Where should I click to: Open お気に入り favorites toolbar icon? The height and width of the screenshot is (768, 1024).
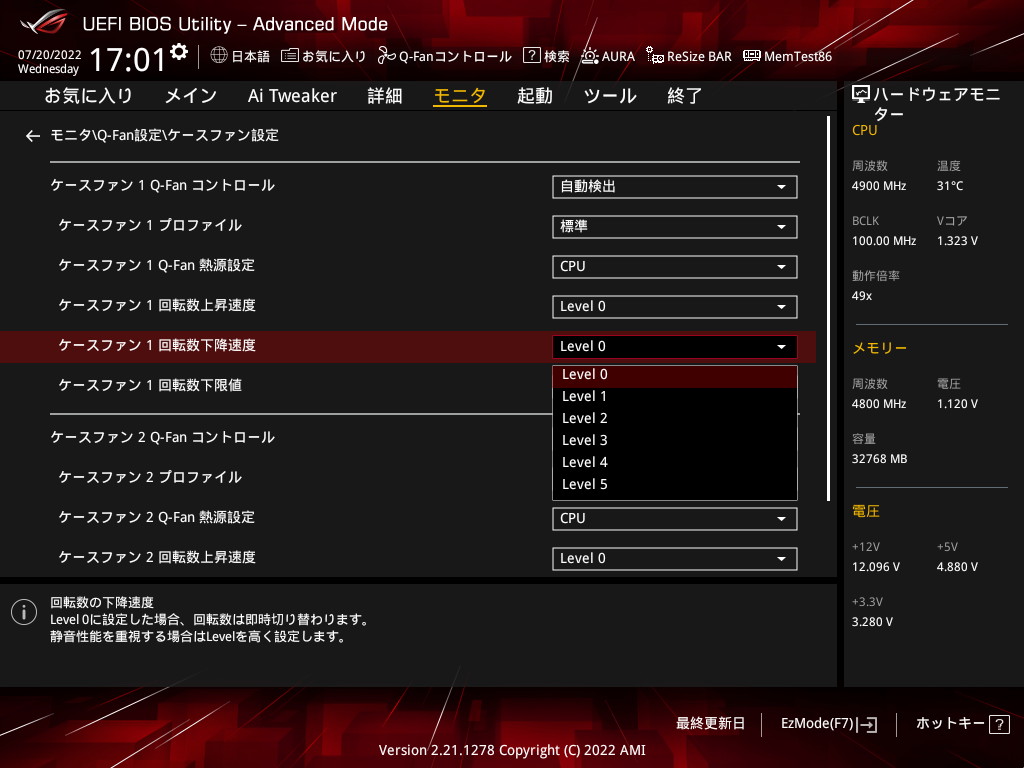[x=289, y=56]
